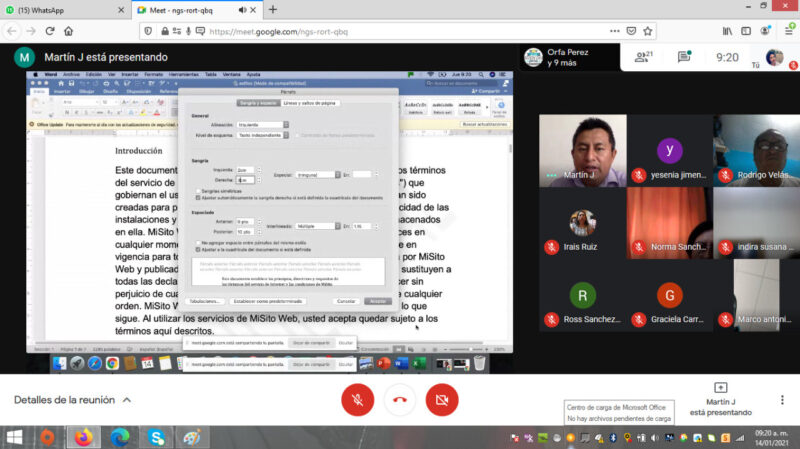This screenshot has height=449, width=800.
Task: Select Sangría y espacio tab
Action: pos(258,103)
